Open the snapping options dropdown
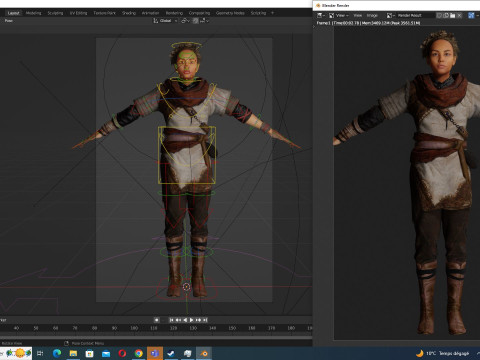The image size is (480, 360). point(204,21)
